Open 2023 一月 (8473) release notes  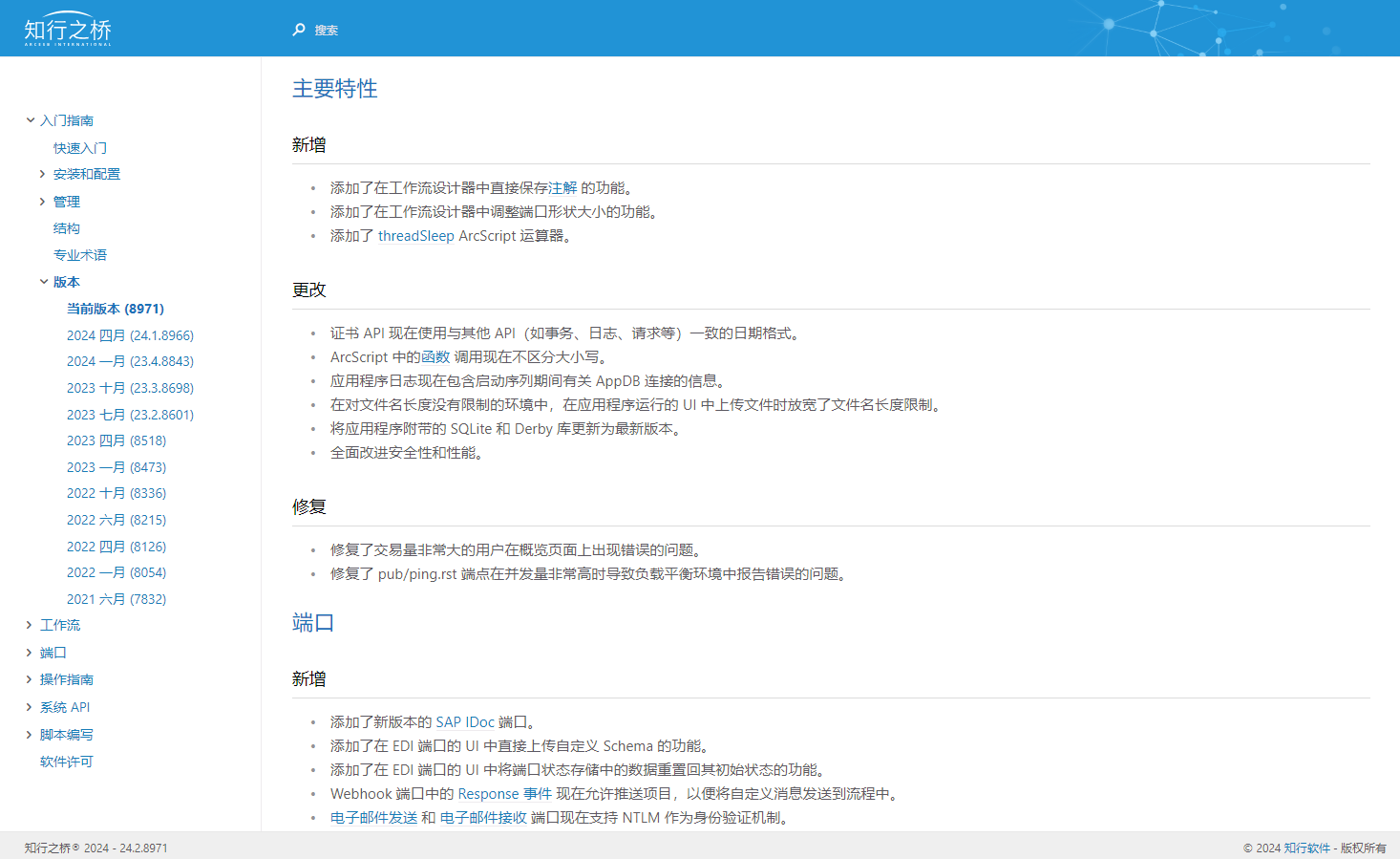(117, 467)
